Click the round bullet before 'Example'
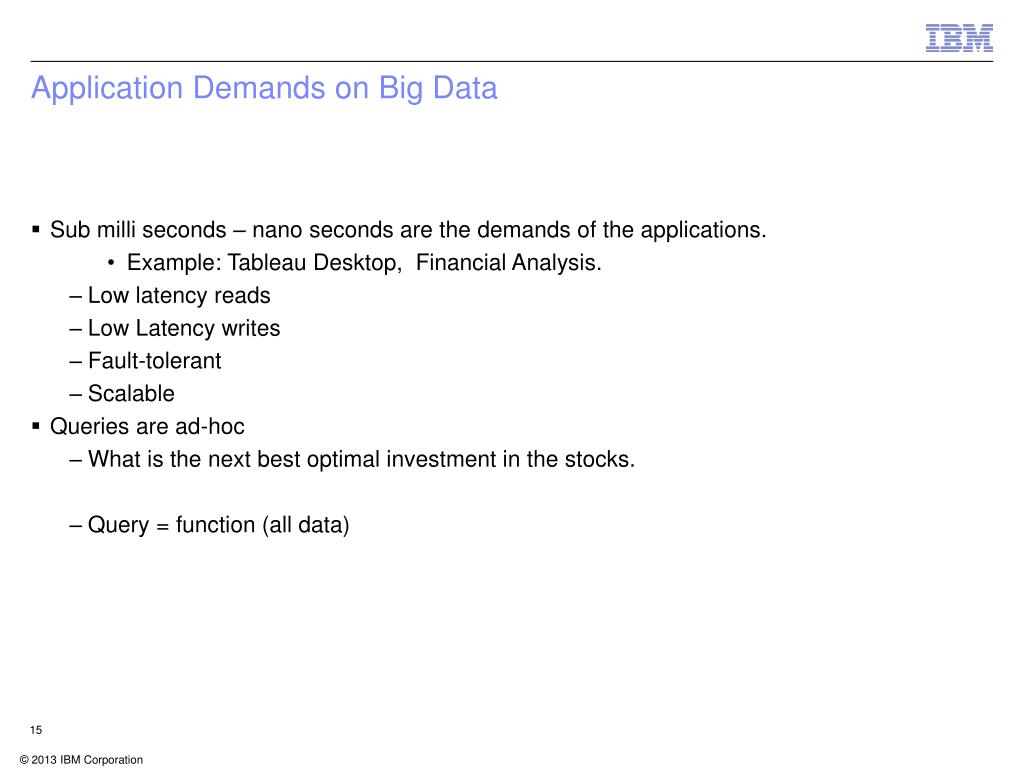 pyautogui.click(x=112, y=263)
